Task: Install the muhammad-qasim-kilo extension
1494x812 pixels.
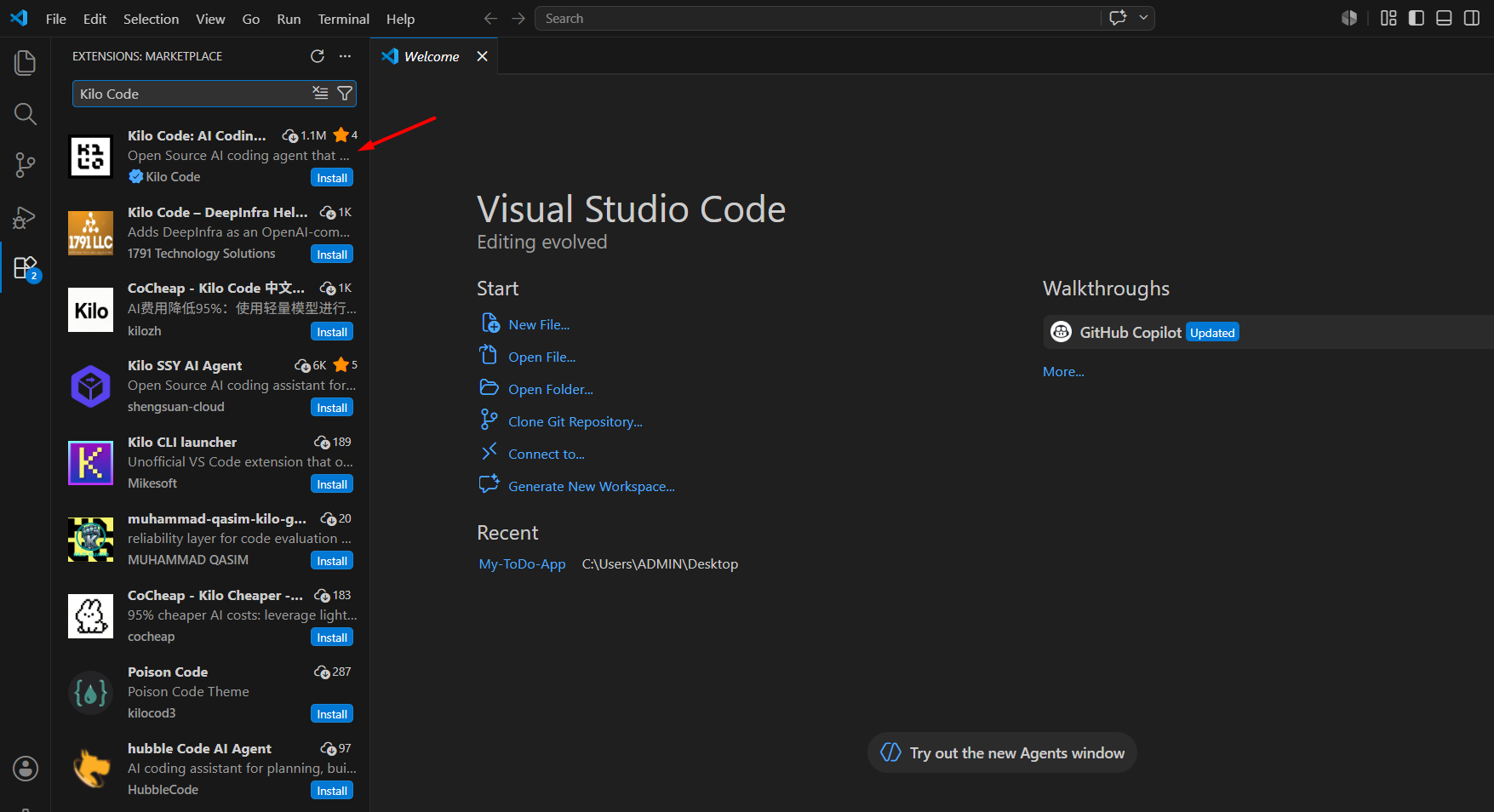Action: click(332, 561)
